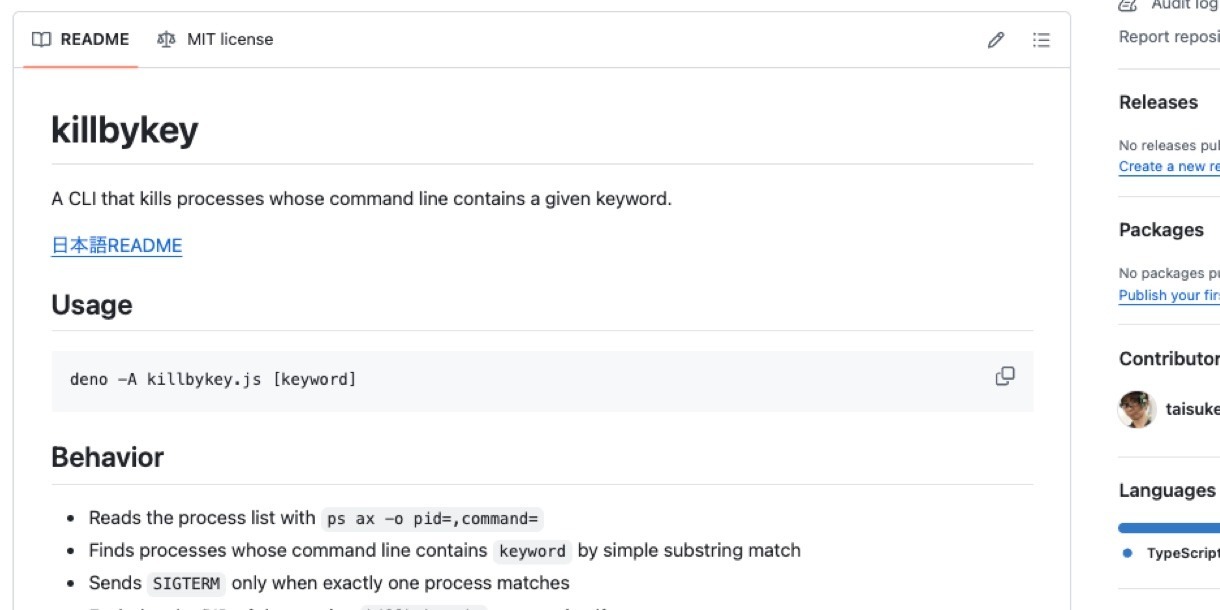Click the Usage section heading
The width and height of the screenshot is (1220, 610).
(92, 305)
